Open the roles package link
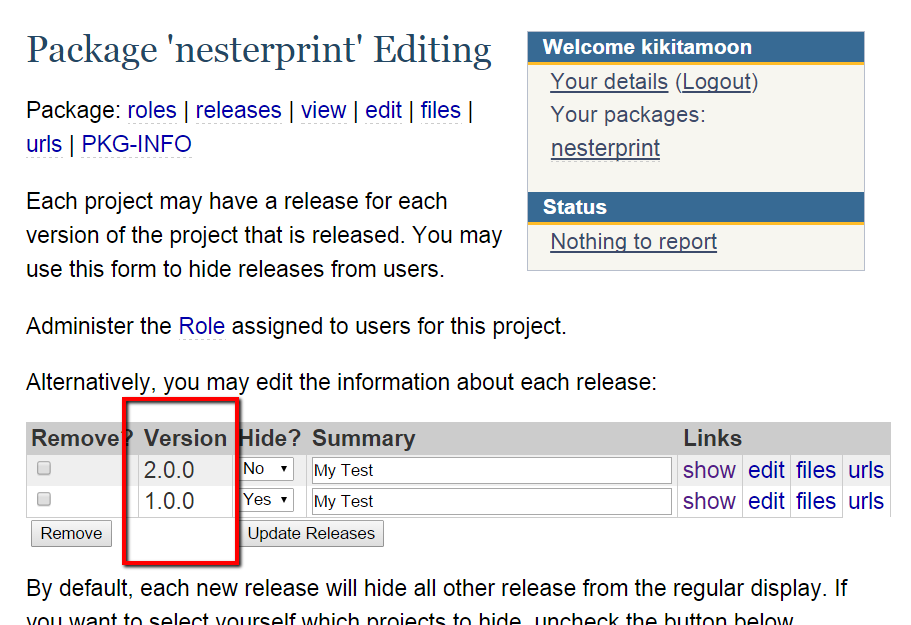911x625 pixels. pyautogui.click(x=152, y=110)
